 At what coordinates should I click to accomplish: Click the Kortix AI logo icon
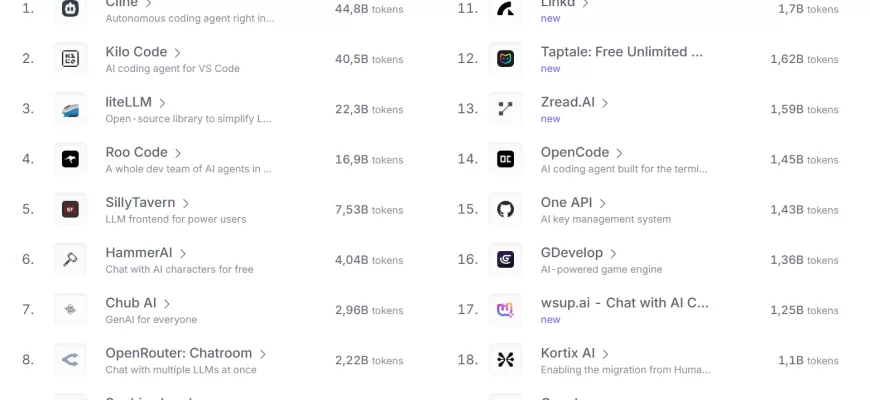[505, 360]
